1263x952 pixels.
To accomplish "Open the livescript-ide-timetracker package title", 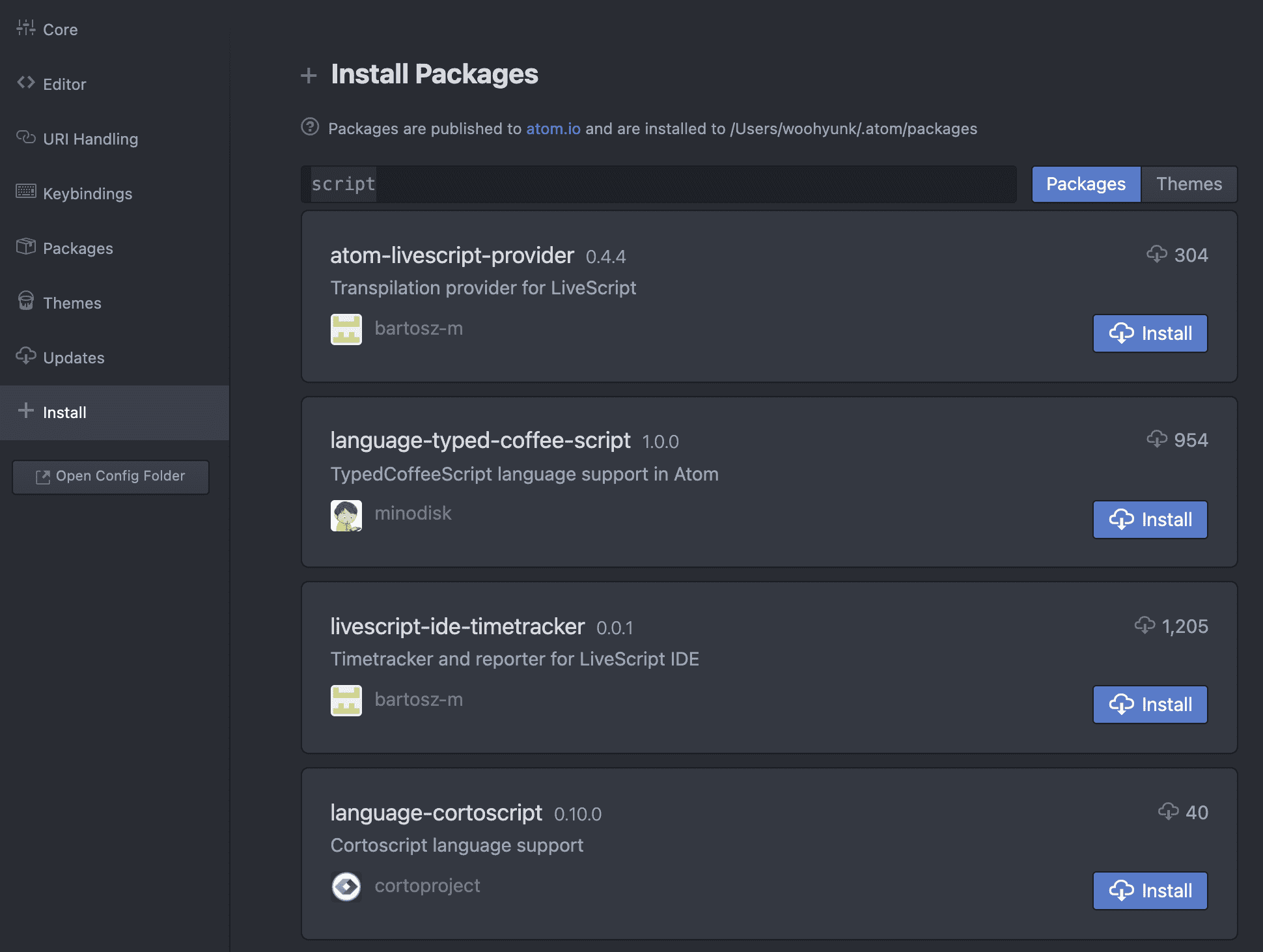I will point(457,626).
